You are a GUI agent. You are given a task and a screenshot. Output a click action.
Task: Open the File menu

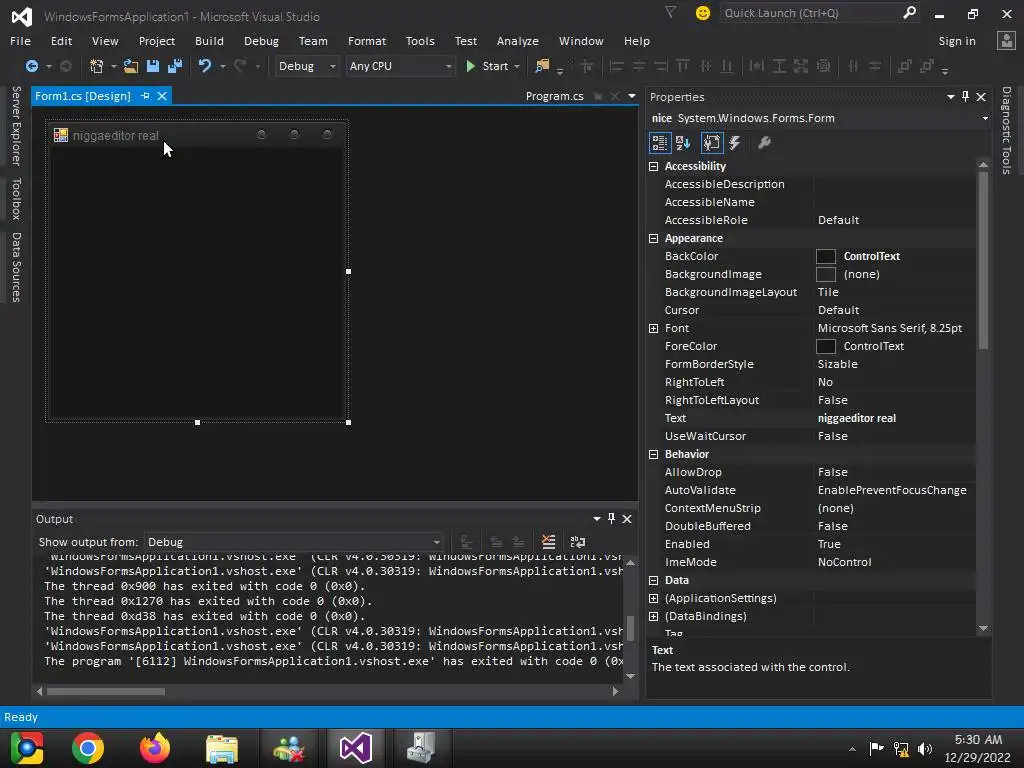(x=20, y=40)
